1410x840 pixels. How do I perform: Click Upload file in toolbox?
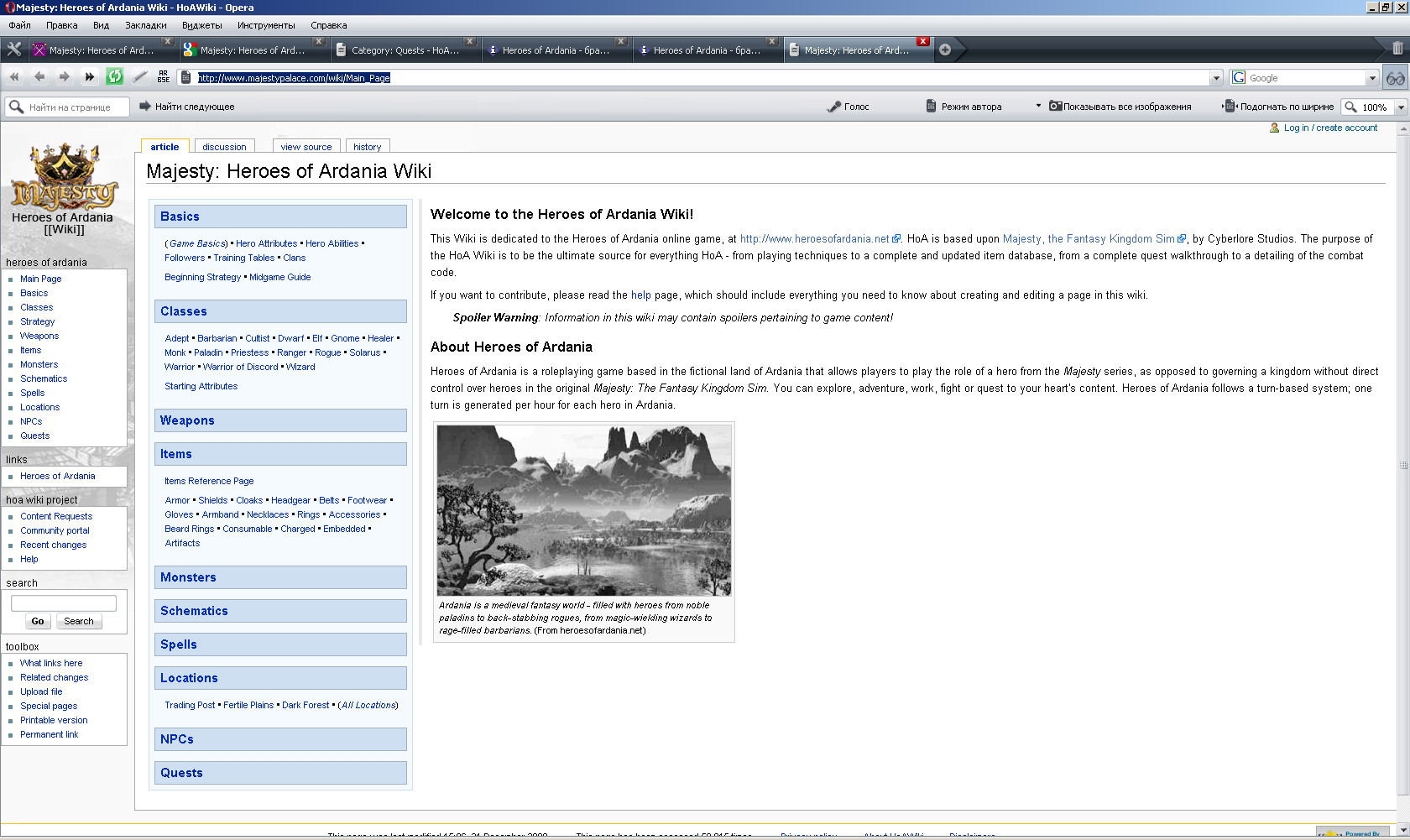click(x=41, y=691)
